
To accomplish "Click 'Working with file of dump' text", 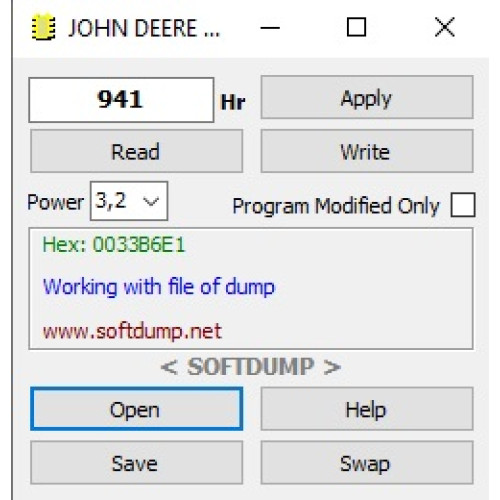I will click(159, 287).
